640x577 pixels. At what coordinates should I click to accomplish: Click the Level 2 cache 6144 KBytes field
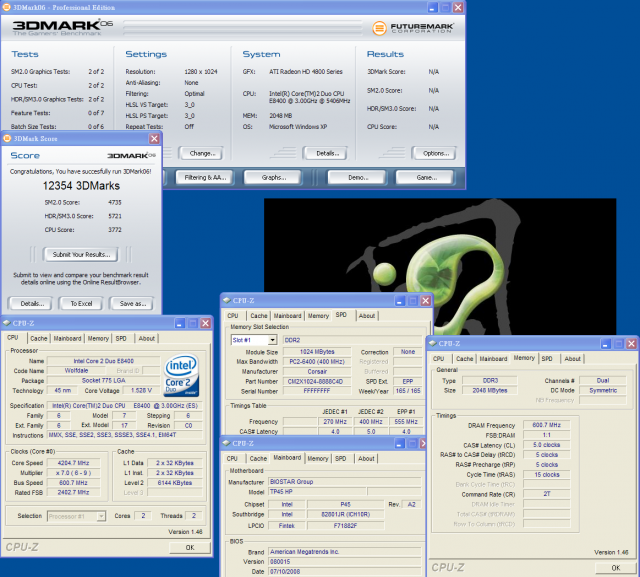coord(175,483)
